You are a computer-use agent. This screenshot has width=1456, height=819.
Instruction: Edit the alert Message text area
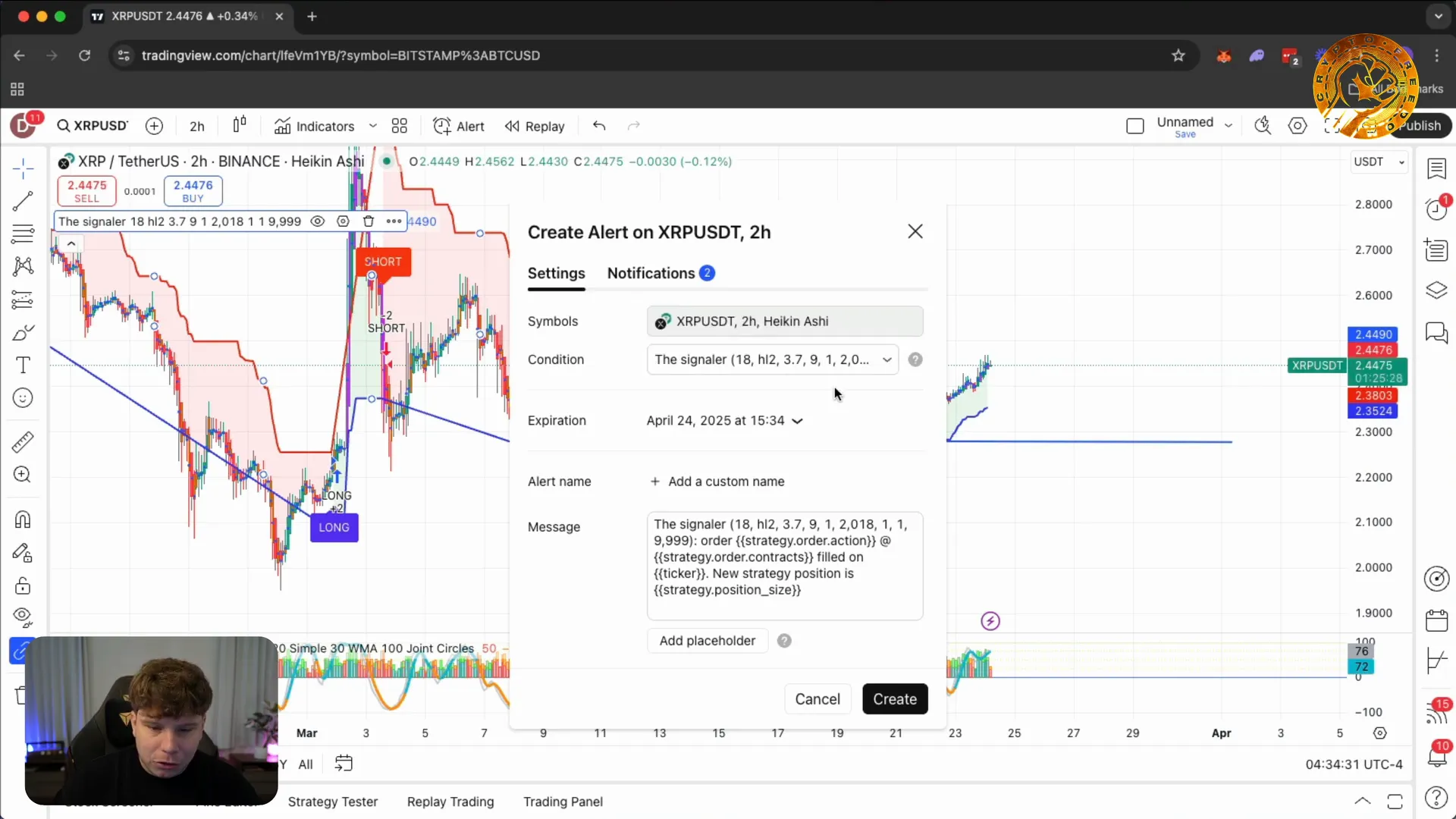pyautogui.click(x=784, y=566)
